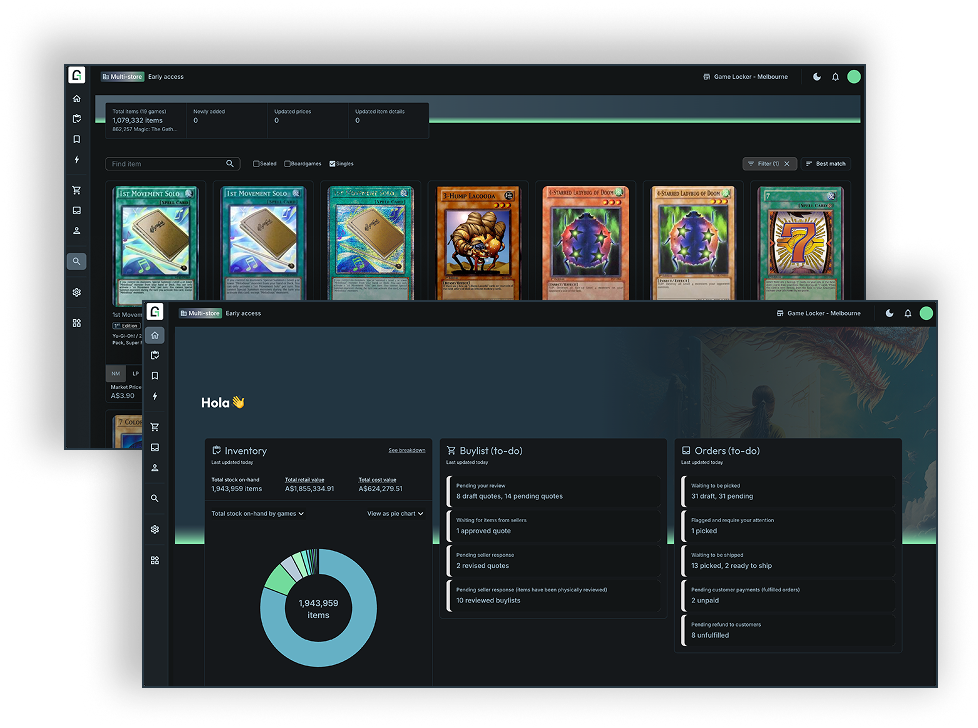Open settings gear in front window sidebar

point(155,529)
